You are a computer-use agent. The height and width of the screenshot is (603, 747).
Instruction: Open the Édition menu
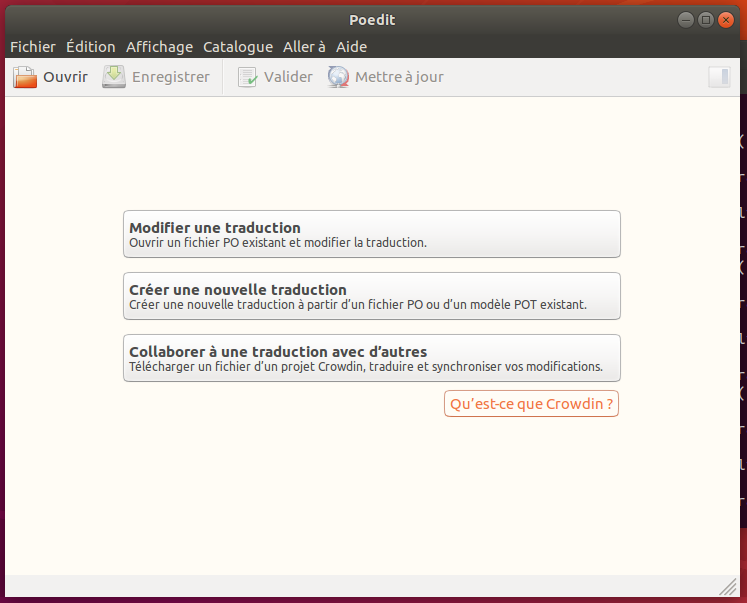point(91,47)
